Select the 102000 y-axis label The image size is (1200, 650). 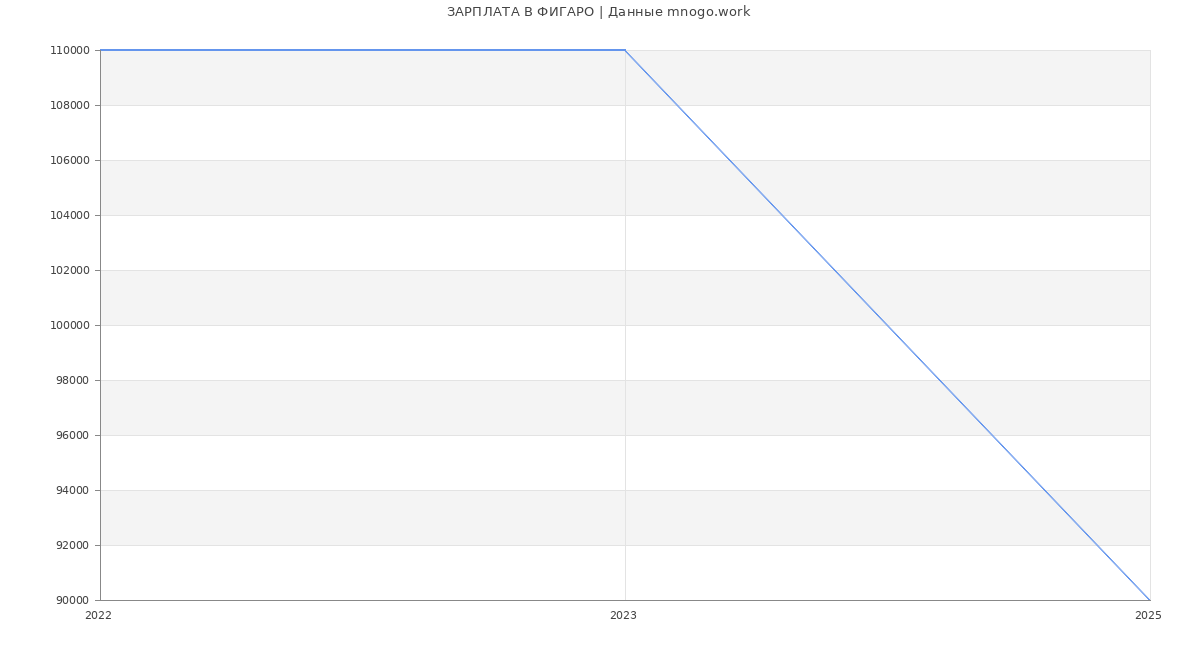(70, 271)
